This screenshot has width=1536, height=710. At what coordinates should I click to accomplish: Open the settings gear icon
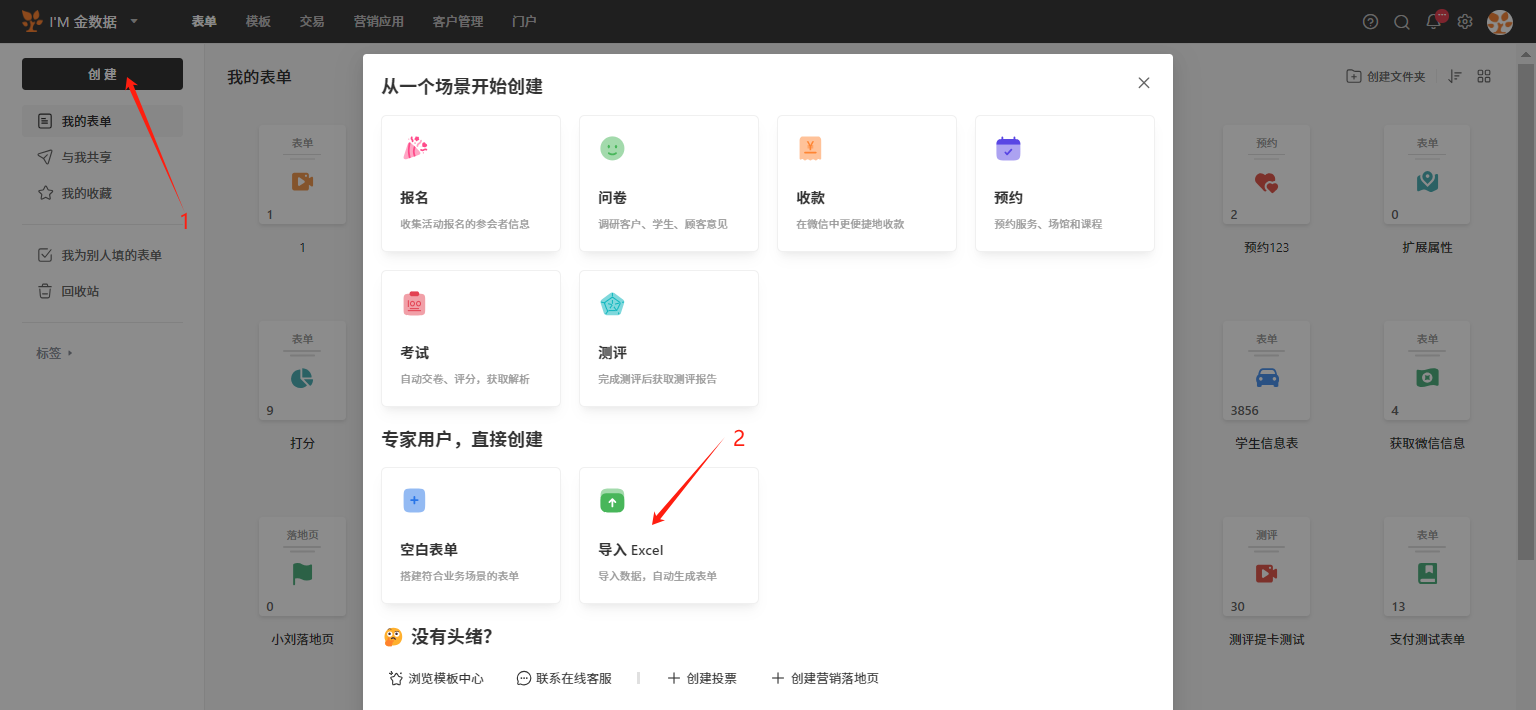(x=1465, y=22)
